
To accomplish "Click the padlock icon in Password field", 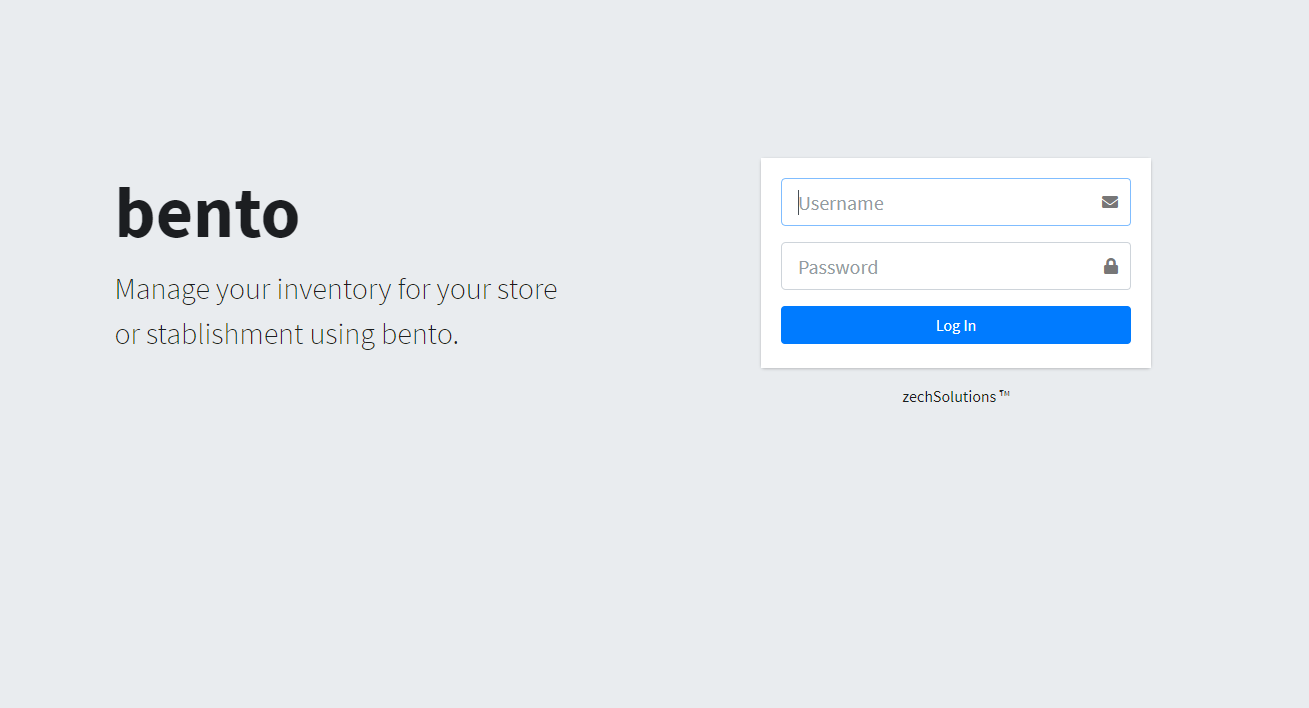I will [x=1110, y=266].
